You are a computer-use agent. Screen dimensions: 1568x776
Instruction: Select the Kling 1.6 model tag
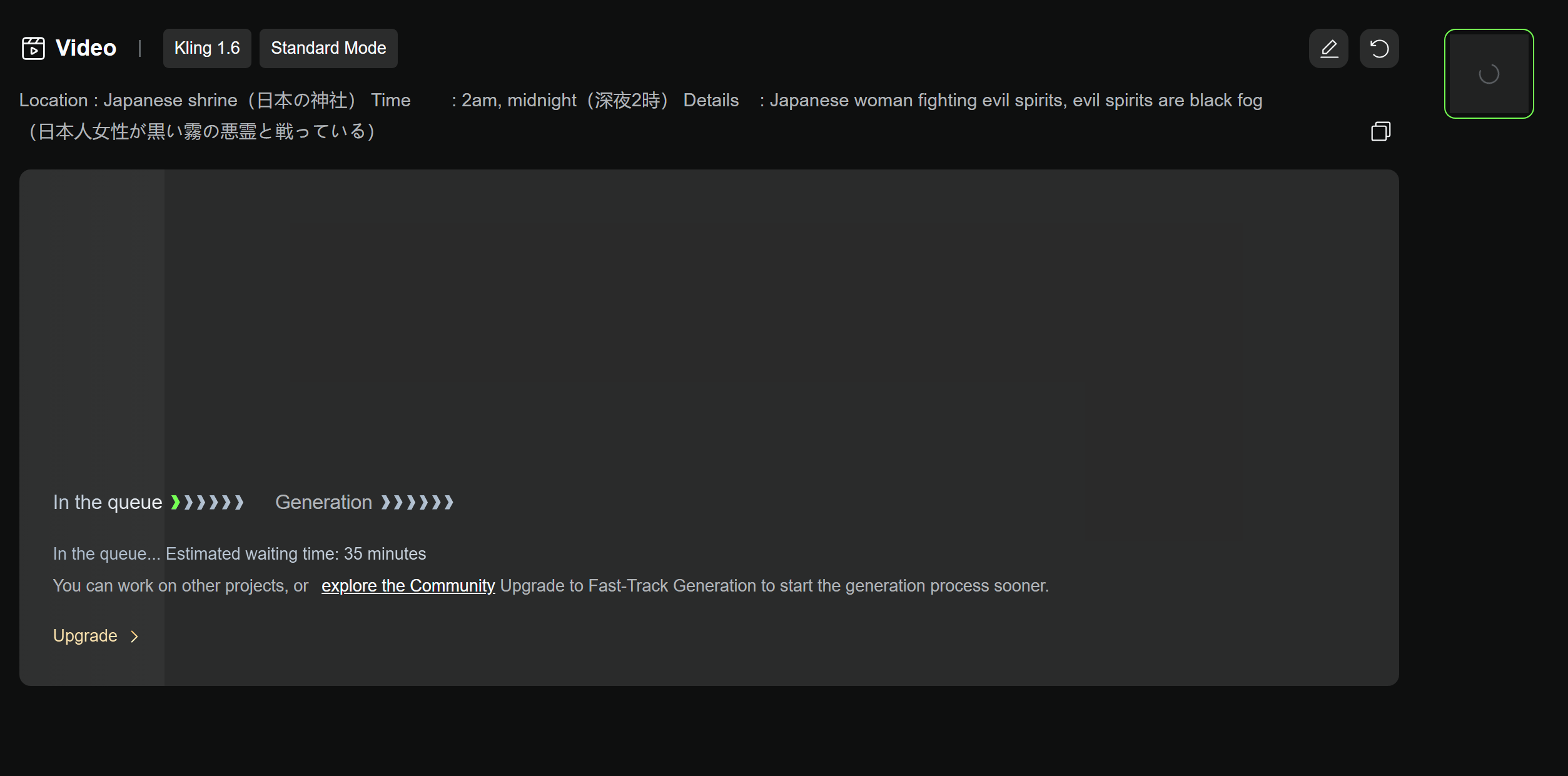tap(207, 48)
